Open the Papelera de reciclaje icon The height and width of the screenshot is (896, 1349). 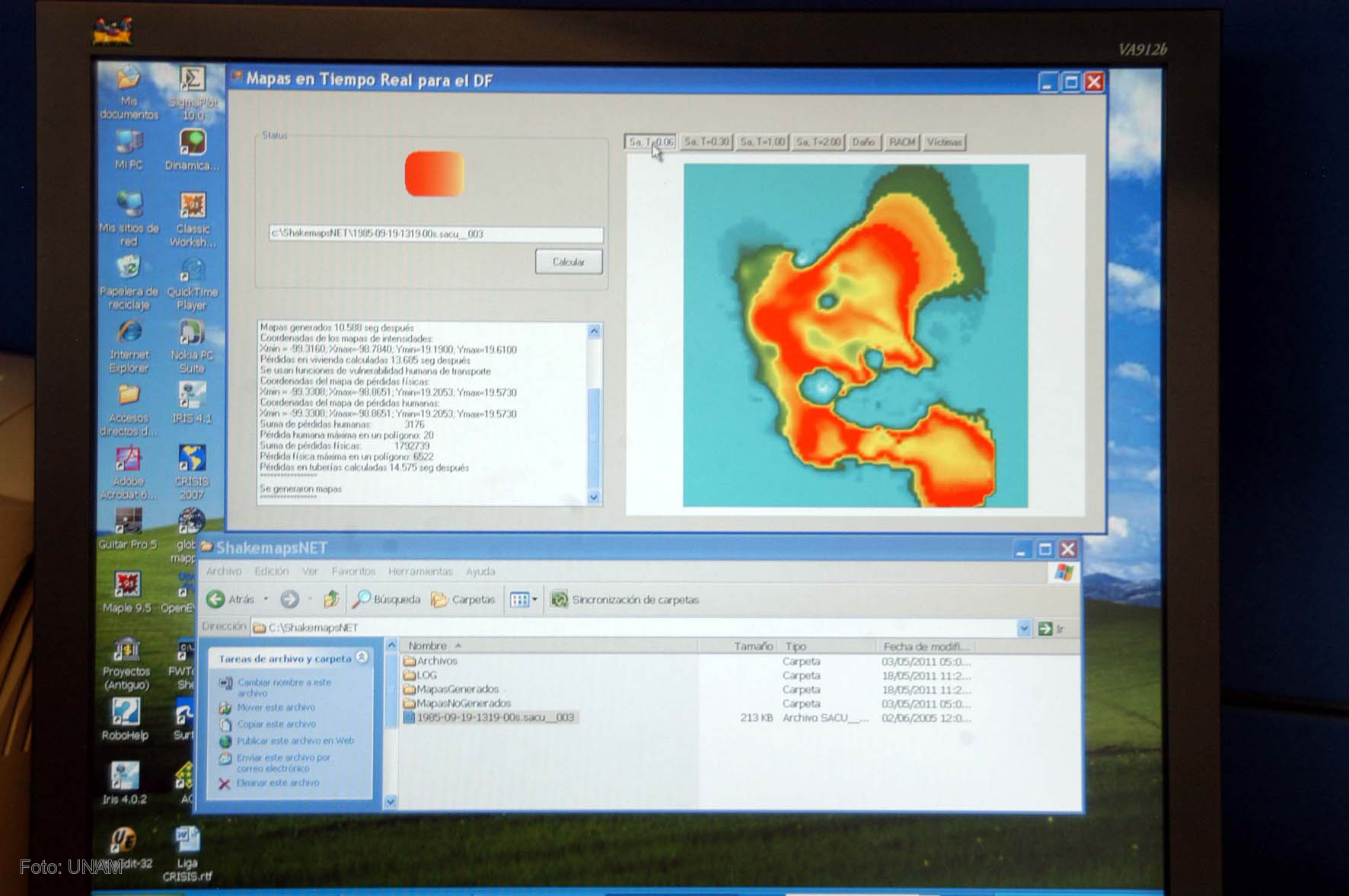(129, 269)
